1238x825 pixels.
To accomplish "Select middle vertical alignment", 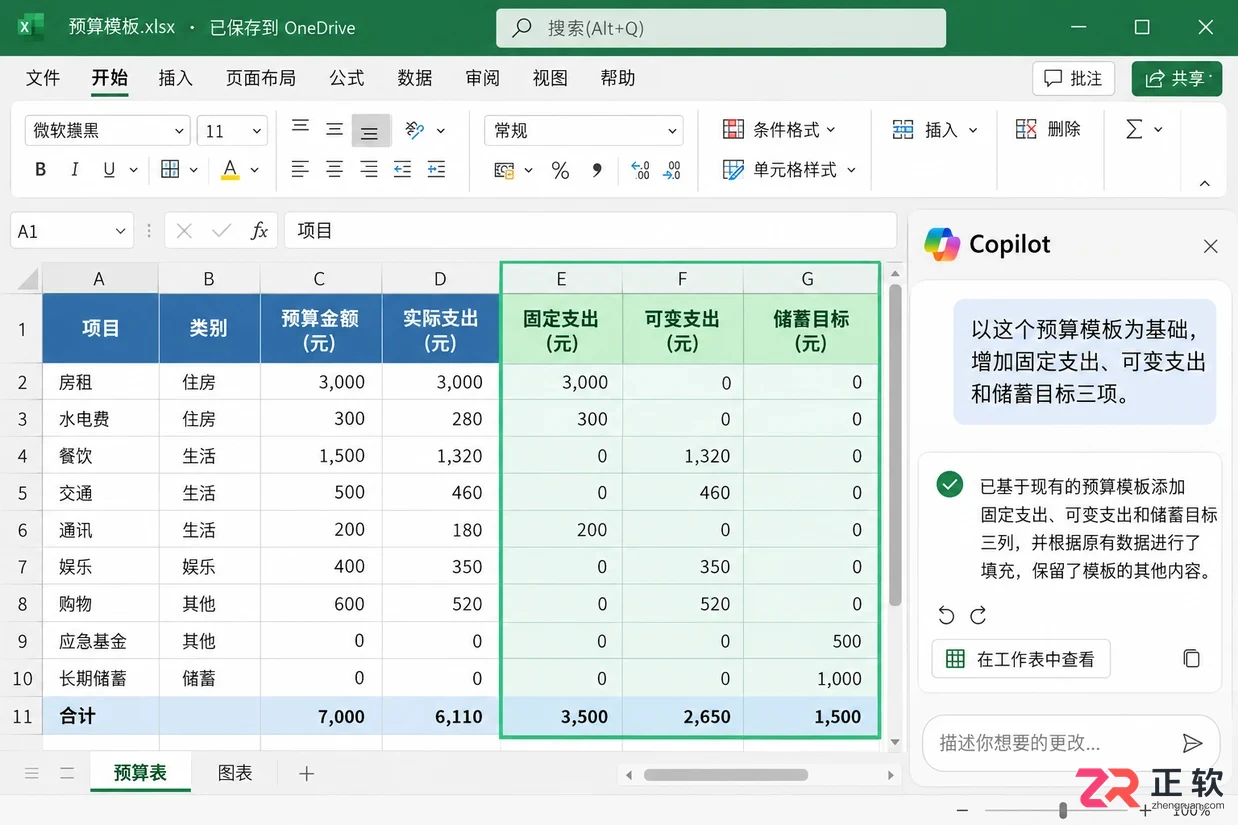I will tap(335, 129).
